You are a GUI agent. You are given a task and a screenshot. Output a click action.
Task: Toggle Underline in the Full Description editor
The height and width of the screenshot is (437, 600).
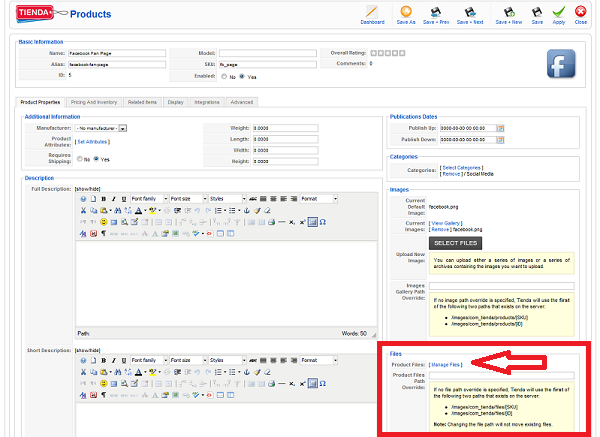[x=124, y=199]
